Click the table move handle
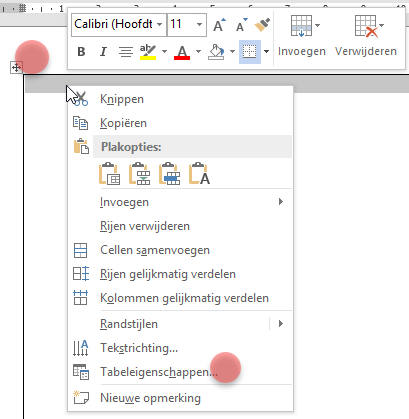 (x=16, y=68)
